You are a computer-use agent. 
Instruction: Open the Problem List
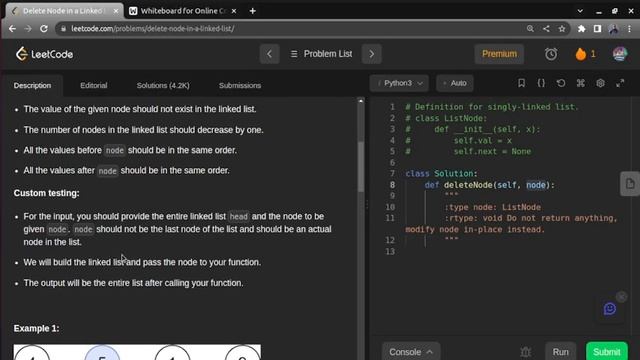[321, 54]
